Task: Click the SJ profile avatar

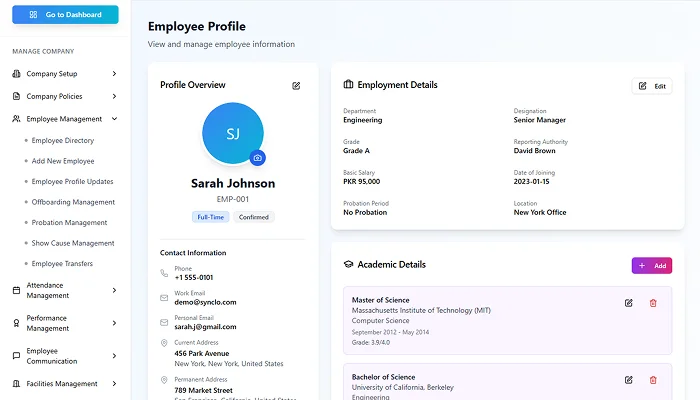Action: [x=232, y=133]
